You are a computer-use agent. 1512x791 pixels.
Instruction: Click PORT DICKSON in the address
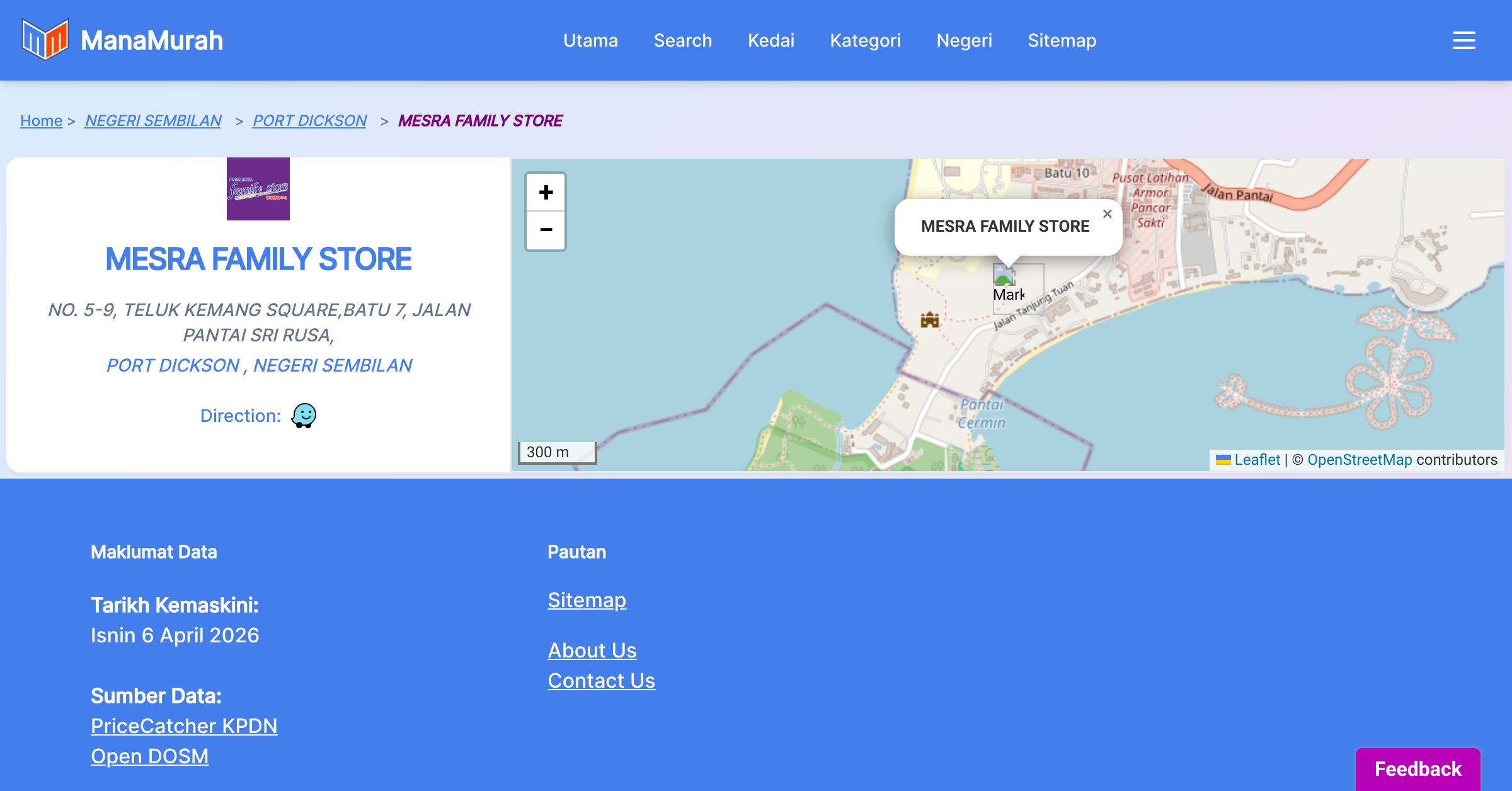pos(173,365)
